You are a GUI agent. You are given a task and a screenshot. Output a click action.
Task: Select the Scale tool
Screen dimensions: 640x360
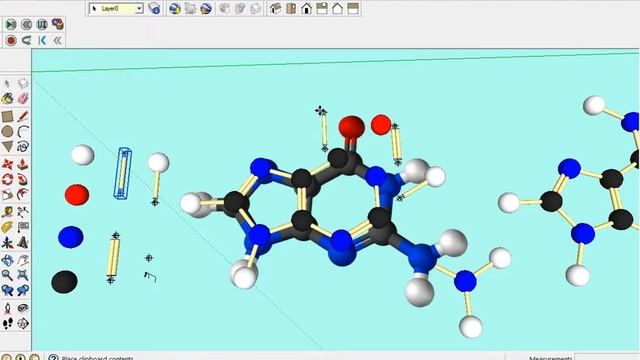tap(7, 195)
